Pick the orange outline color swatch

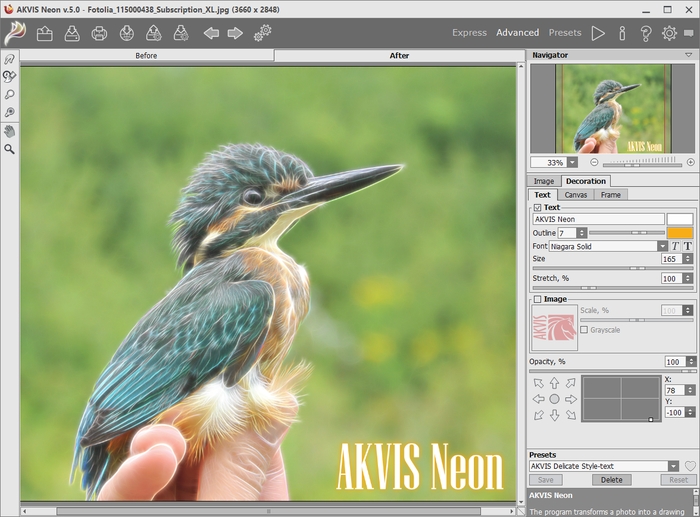tap(680, 233)
